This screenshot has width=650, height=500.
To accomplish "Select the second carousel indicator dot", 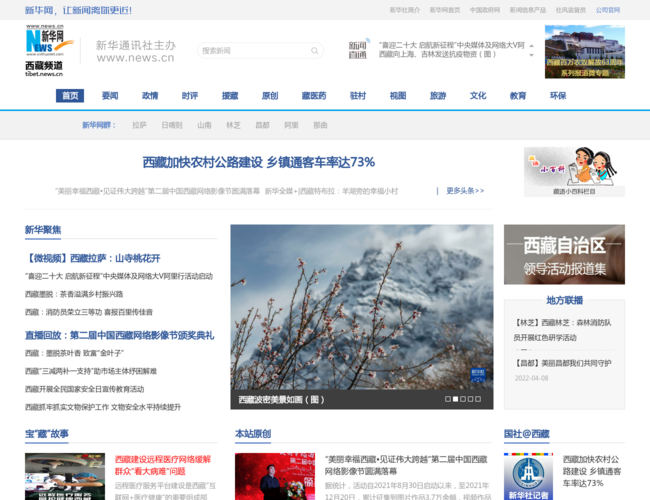I will pyautogui.click(x=456, y=399).
